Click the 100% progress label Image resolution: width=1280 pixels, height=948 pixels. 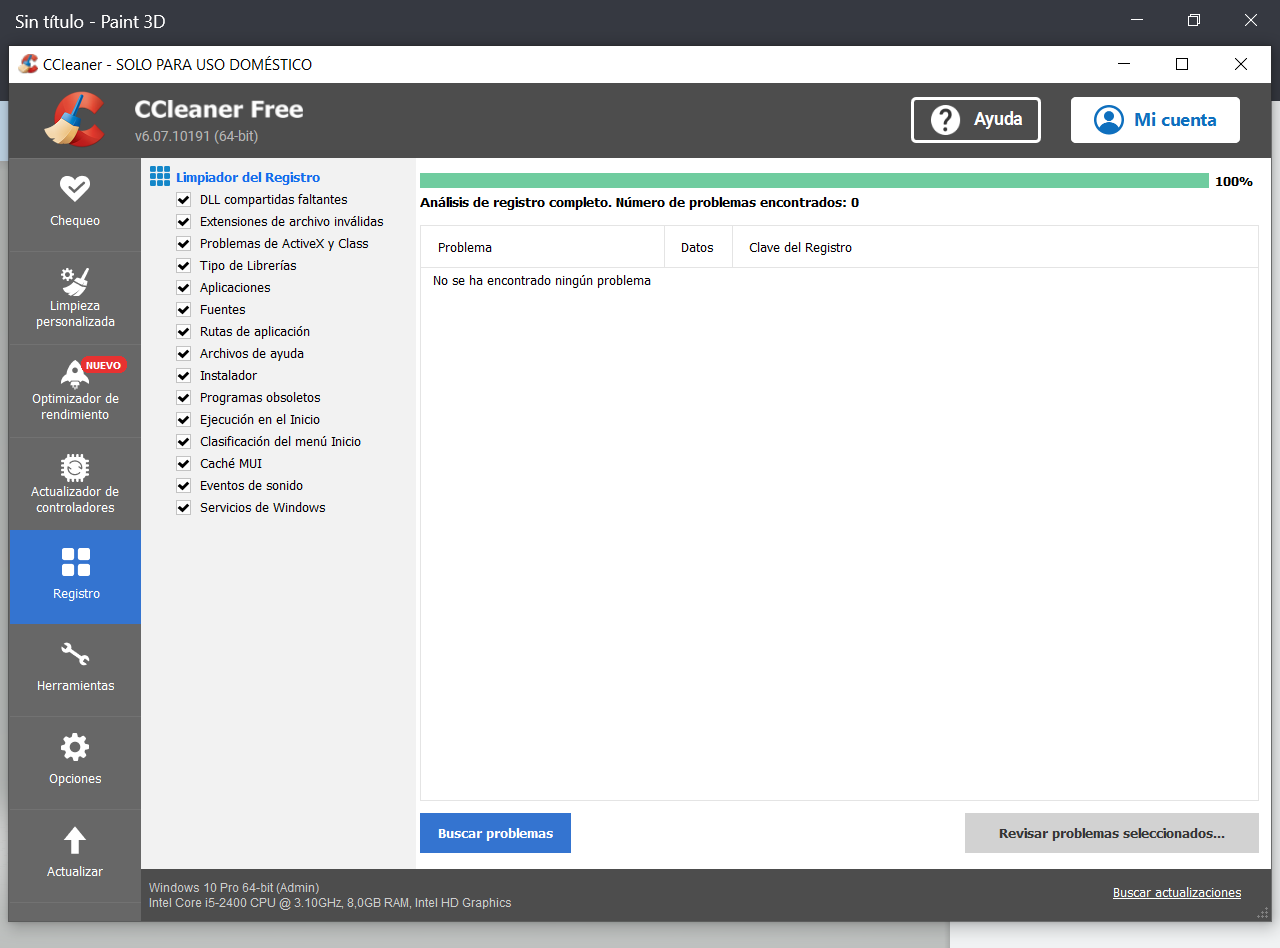(x=1233, y=182)
